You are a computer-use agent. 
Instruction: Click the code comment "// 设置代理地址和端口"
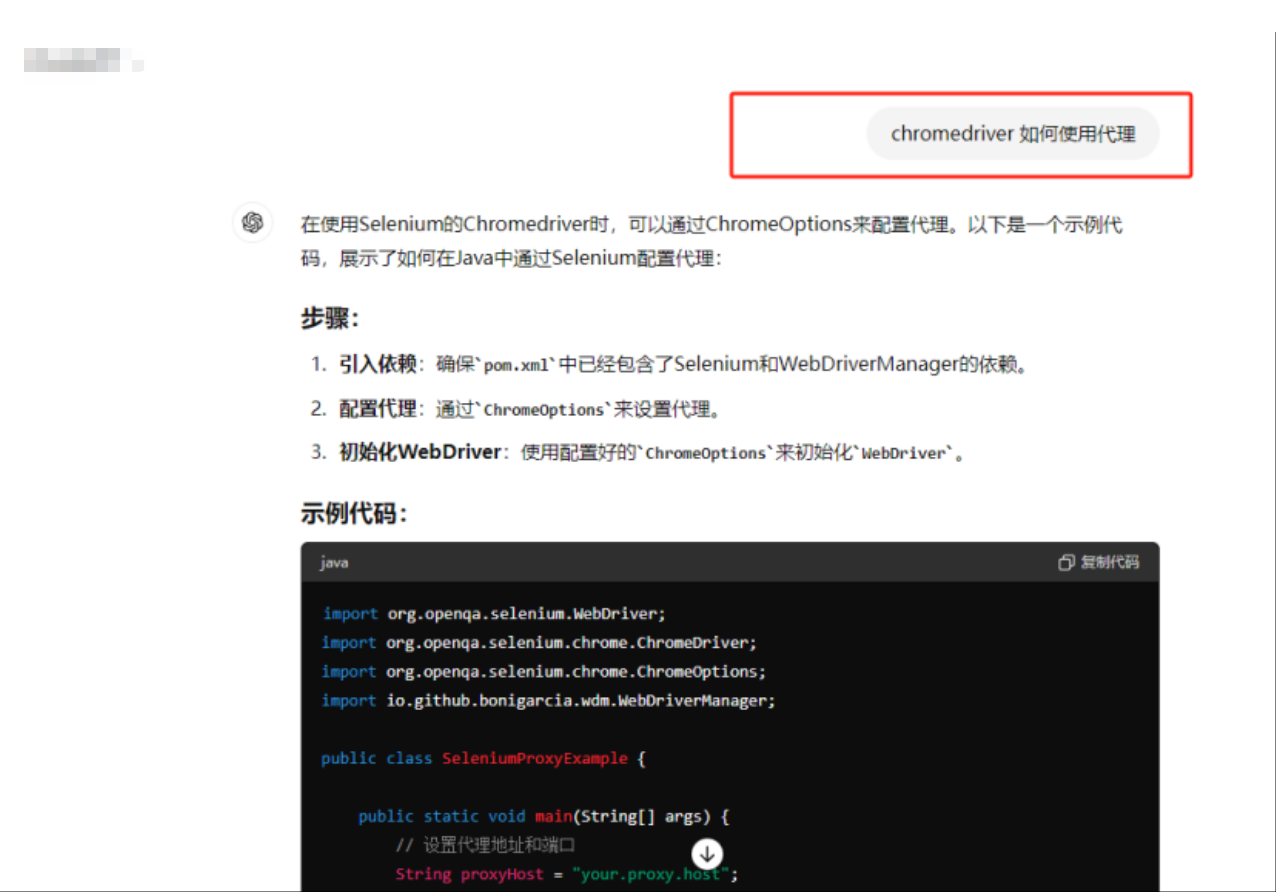tap(484, 845)
